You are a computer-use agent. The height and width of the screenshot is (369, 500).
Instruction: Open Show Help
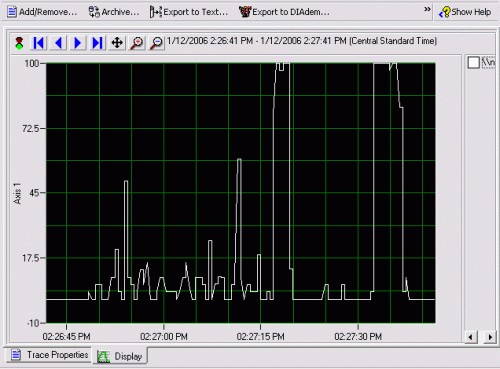coord(465,12)
